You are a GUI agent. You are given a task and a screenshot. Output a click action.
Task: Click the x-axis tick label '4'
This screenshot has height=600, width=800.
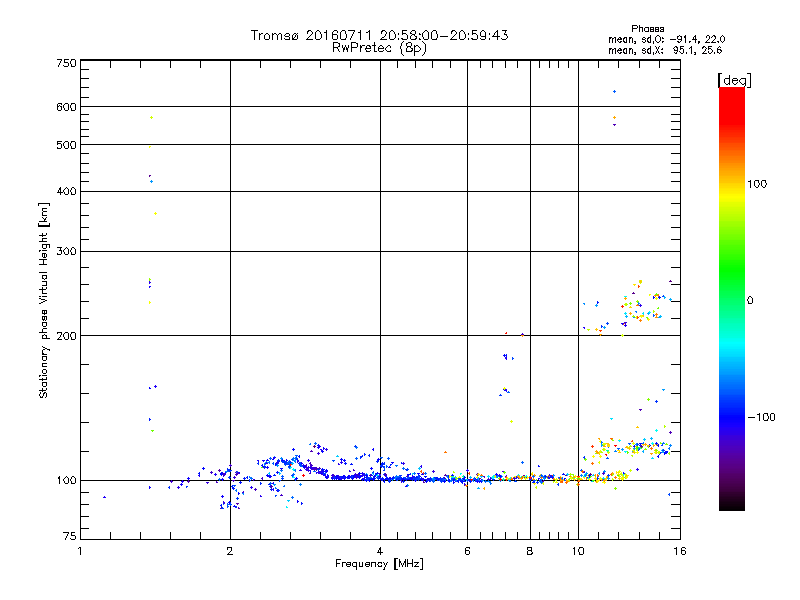[x=380, y=551]
